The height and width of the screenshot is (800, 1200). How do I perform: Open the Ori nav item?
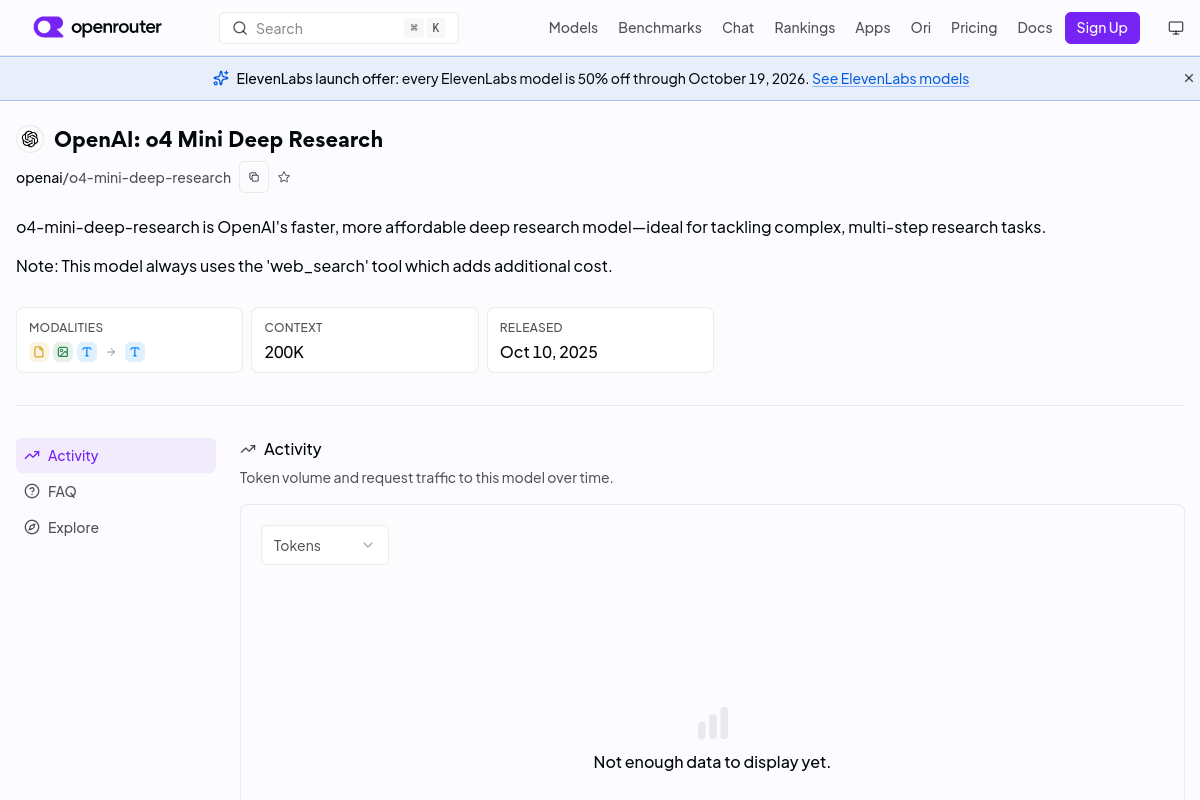[x=920, y=28]
